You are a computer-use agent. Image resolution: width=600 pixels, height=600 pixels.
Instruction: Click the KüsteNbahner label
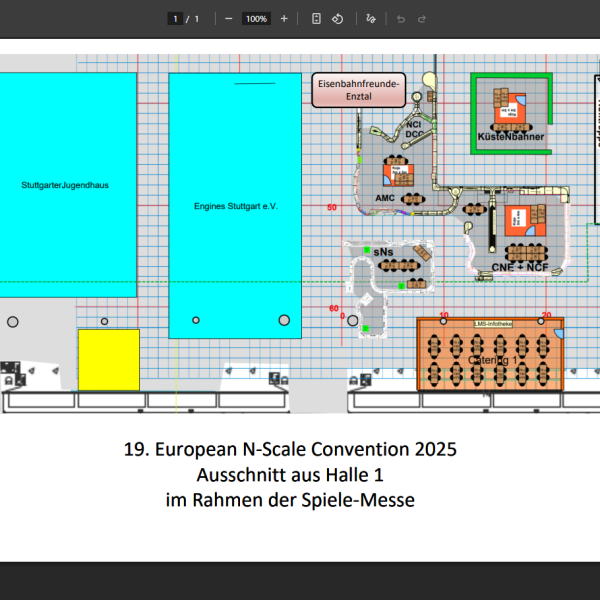click(511, 137)
